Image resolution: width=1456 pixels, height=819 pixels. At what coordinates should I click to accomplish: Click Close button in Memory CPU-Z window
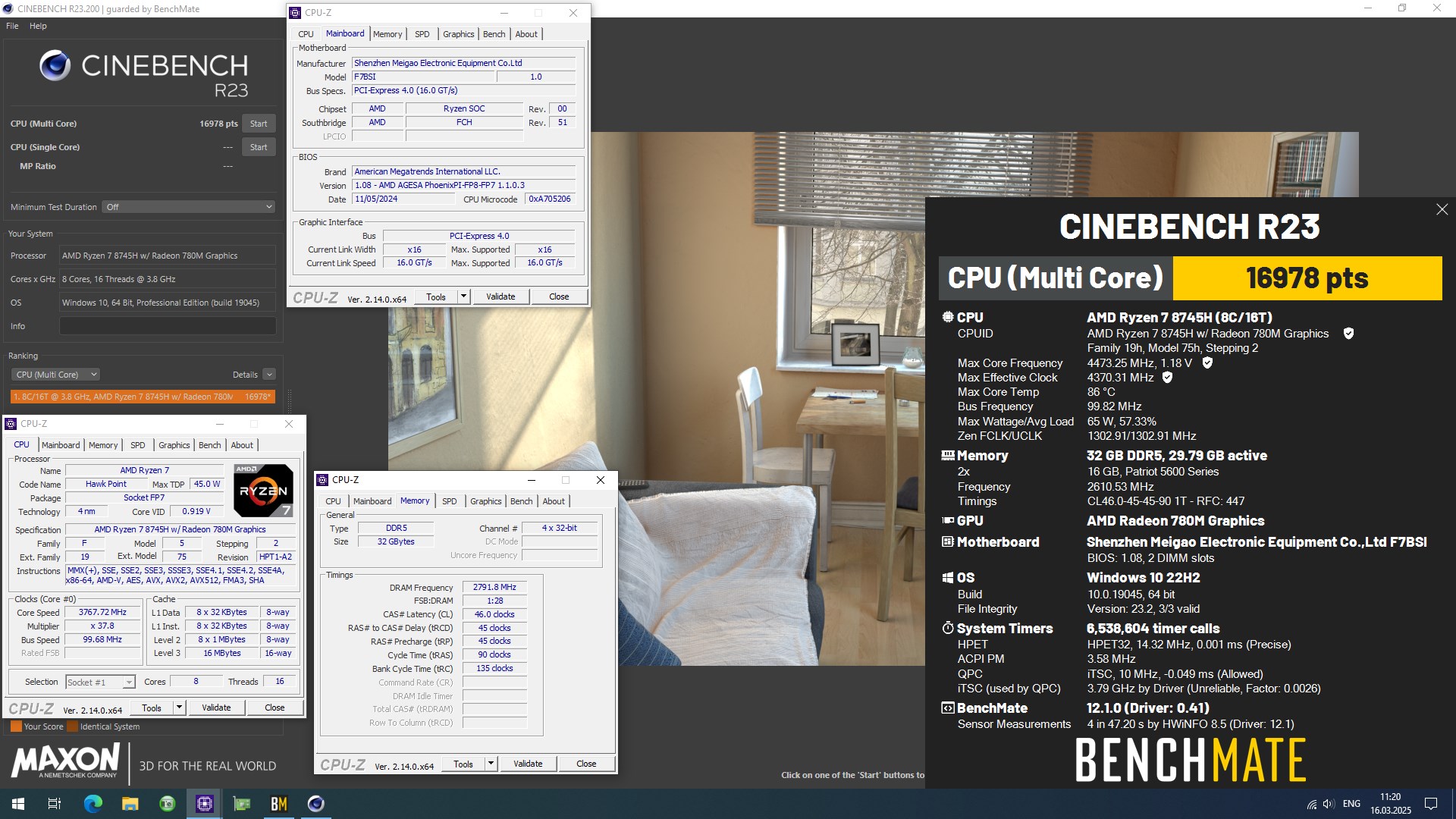click(x=586, y=764)
